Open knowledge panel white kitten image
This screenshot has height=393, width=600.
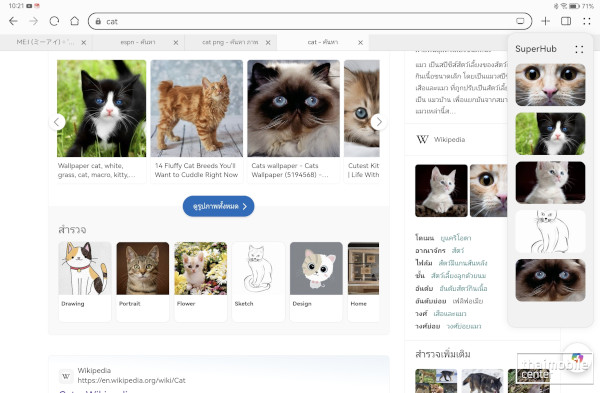coord(441,191)
